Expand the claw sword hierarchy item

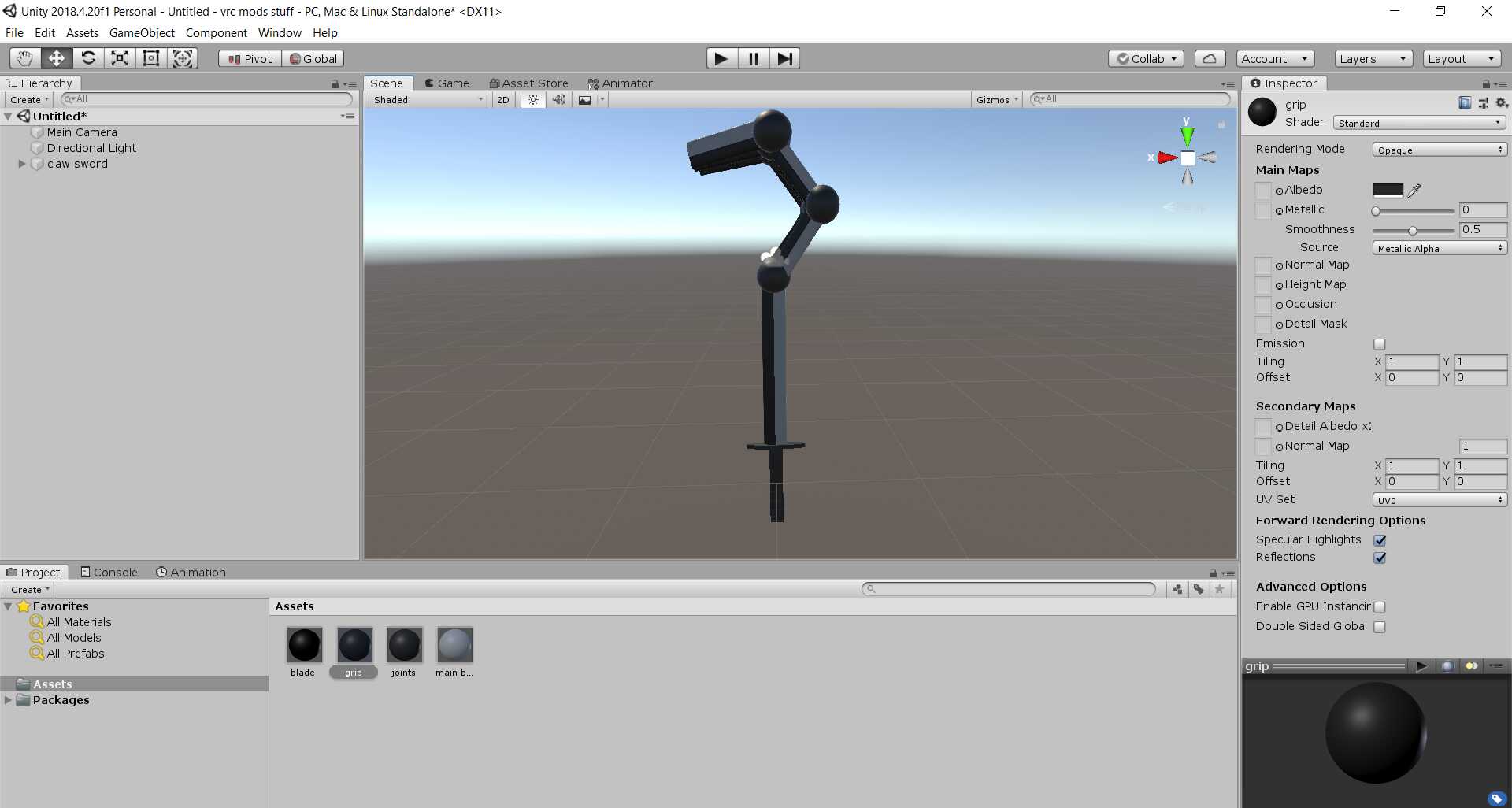coord(22,164)
